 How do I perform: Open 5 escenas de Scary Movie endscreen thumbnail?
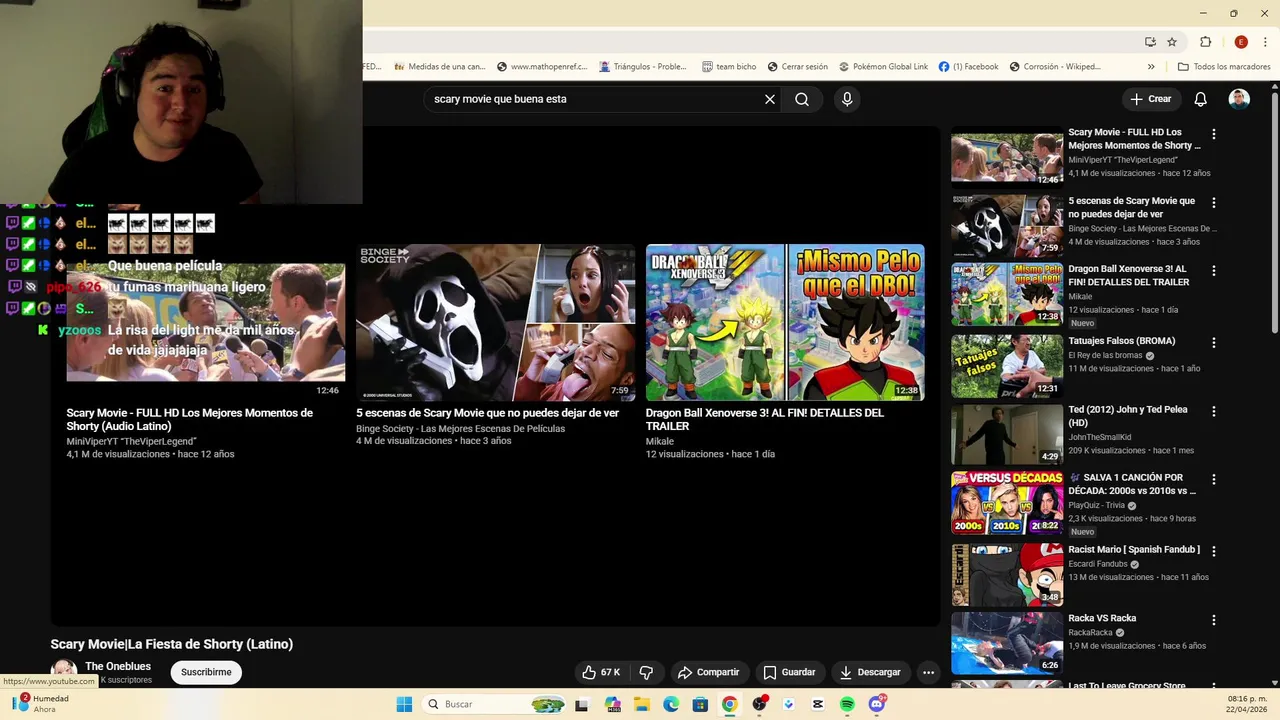point(495,323)
